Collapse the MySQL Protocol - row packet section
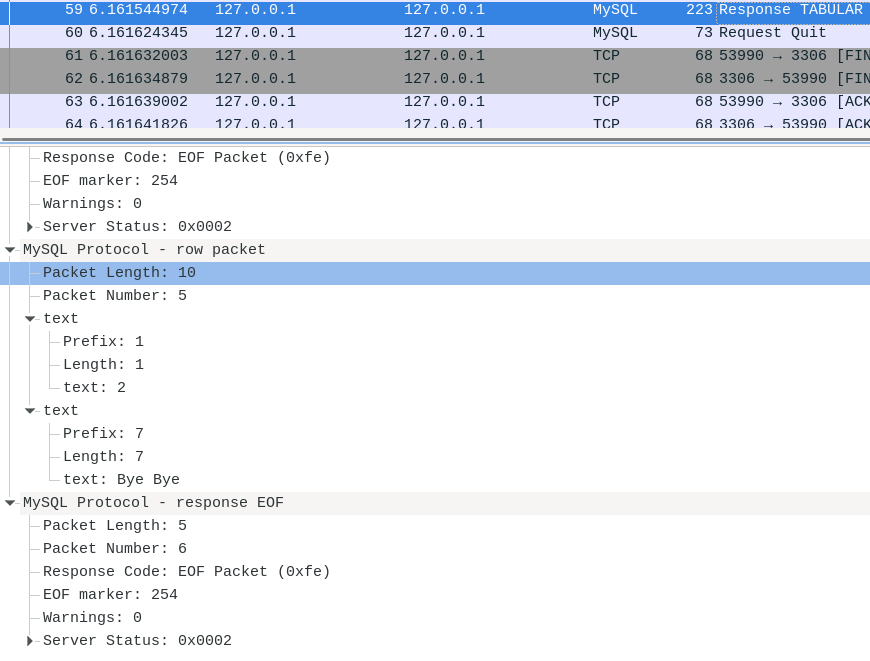 10,250
